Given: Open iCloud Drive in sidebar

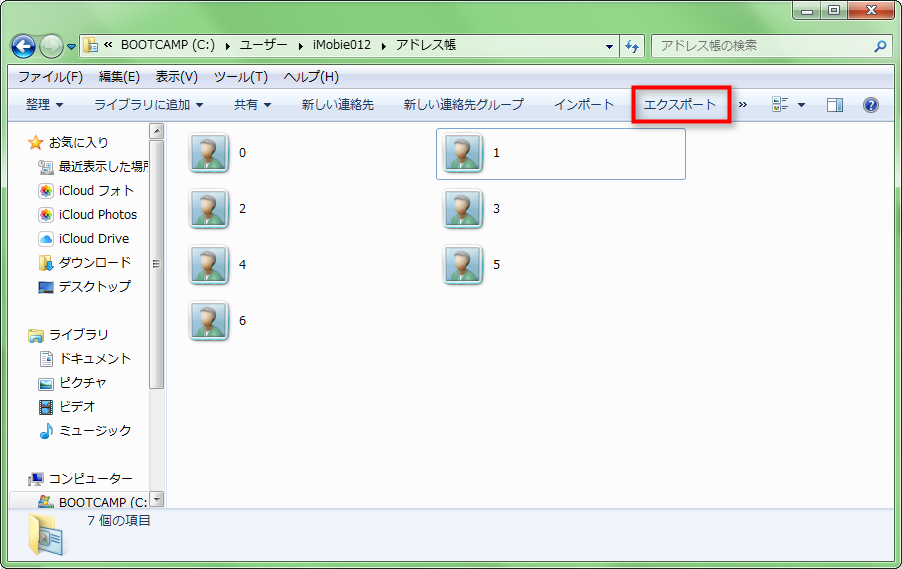Looking at the screenshot, I should click(x=84, y=238).
